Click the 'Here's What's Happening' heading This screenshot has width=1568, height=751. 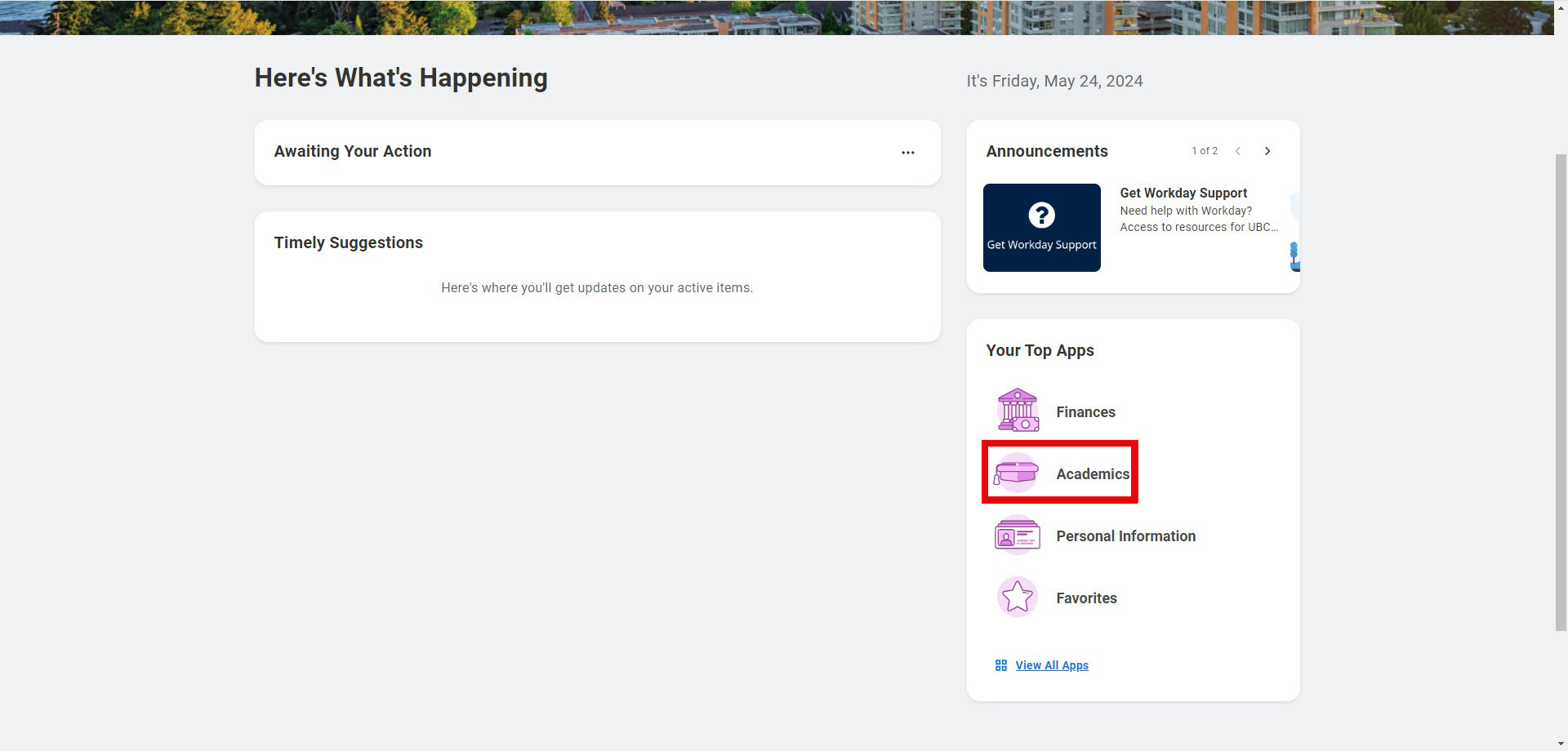click(401, 78)
